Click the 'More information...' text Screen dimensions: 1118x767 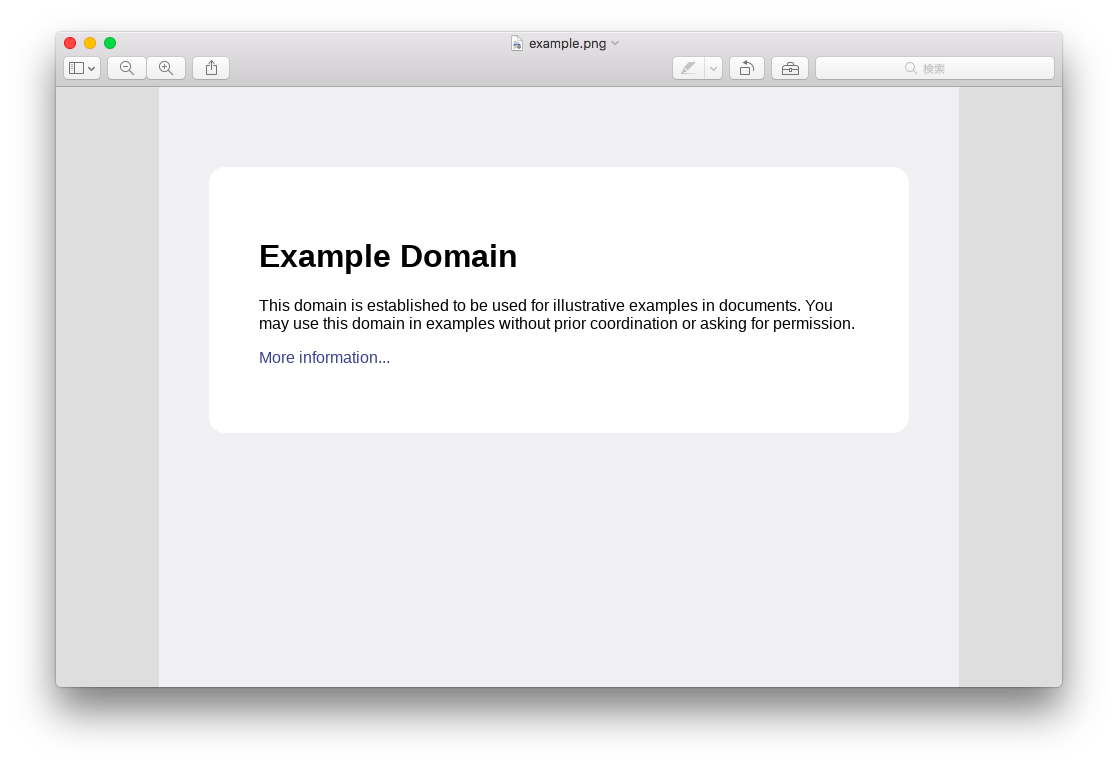pyautogui.click(x=324, y=358)
